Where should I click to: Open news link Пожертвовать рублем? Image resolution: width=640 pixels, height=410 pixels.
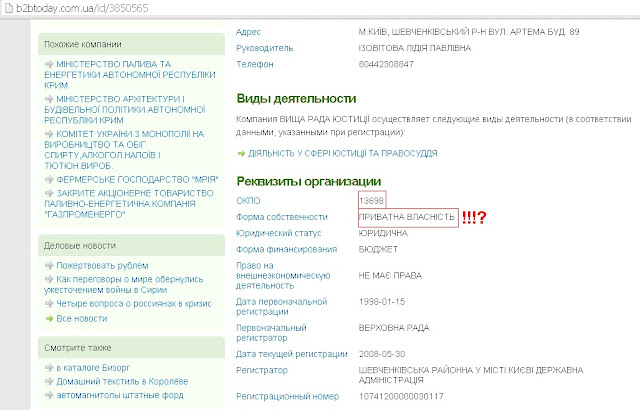[x=102, y=266]
